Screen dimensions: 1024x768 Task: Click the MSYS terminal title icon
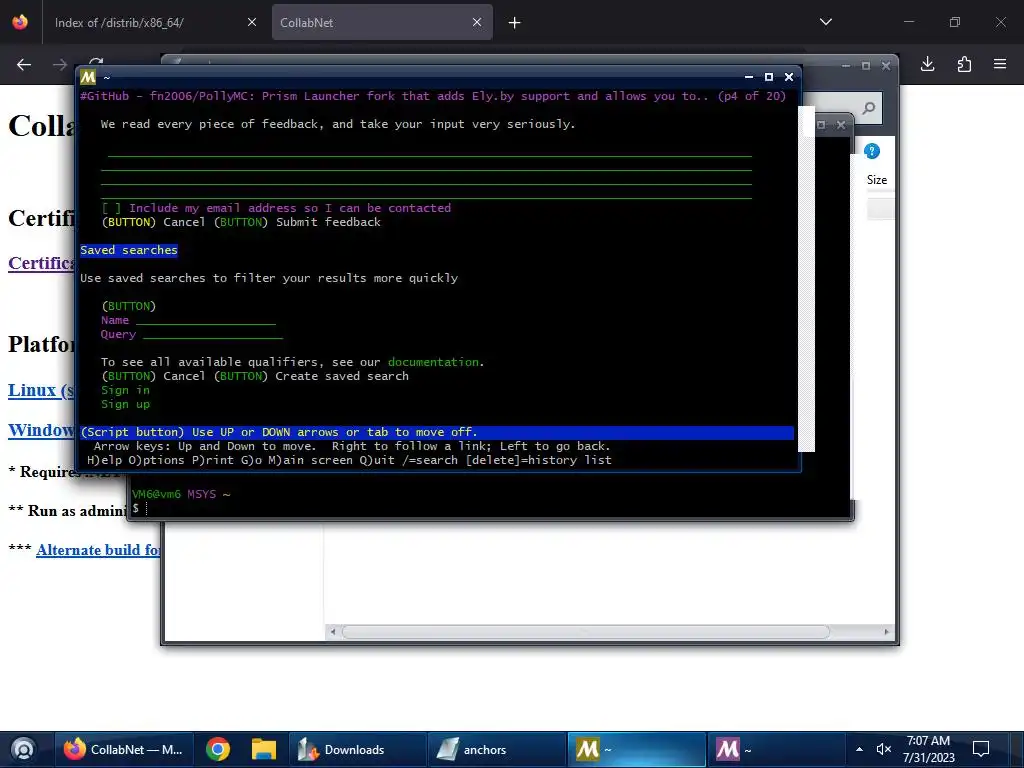tap(88, 77)
